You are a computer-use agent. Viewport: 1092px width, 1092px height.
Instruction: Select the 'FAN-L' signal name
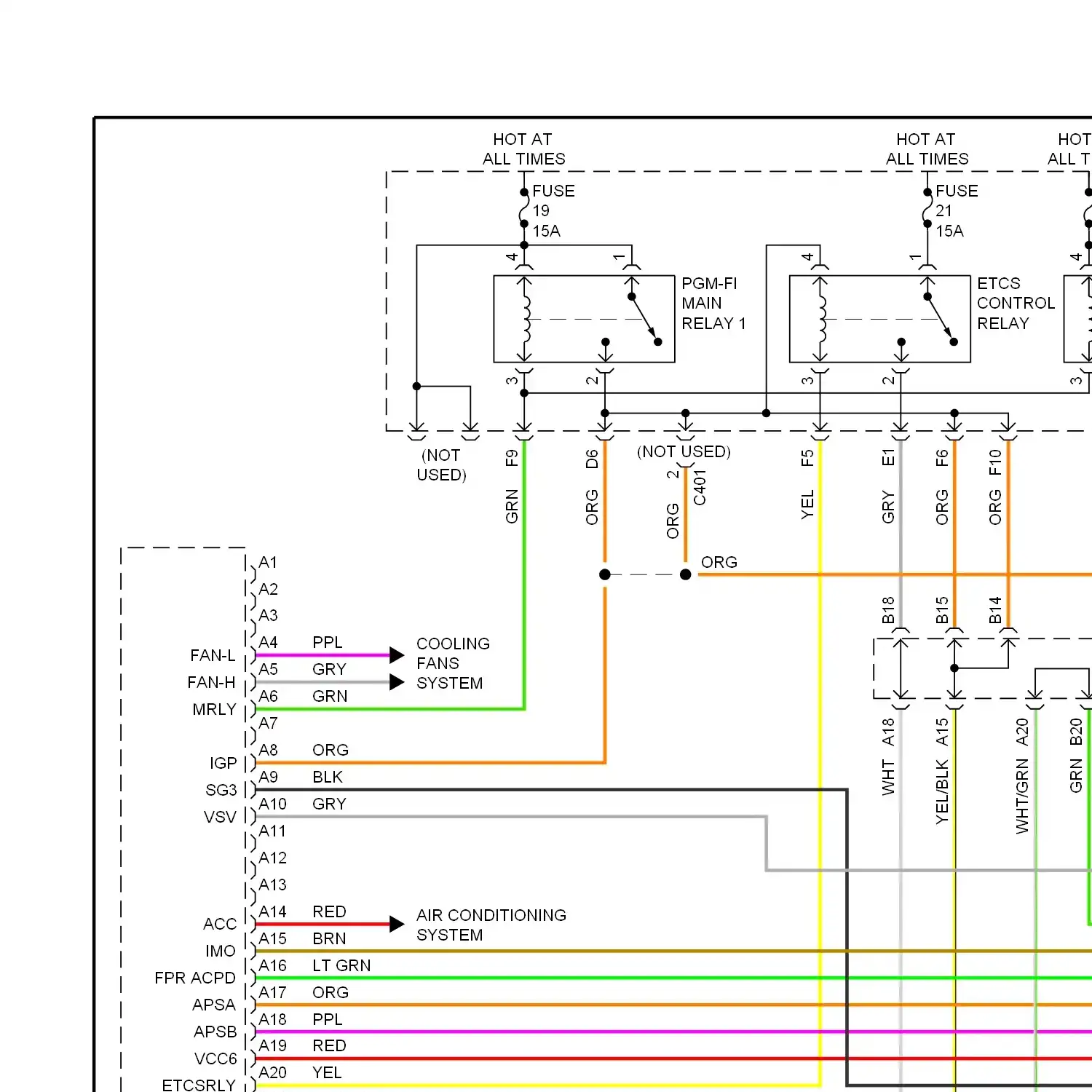pyautogui.click(x=213, y=655)
